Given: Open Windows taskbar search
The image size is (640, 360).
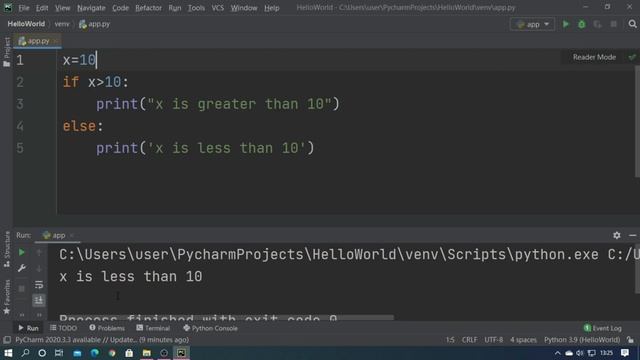Looking at the screenshot, I should tap(25, 353).
